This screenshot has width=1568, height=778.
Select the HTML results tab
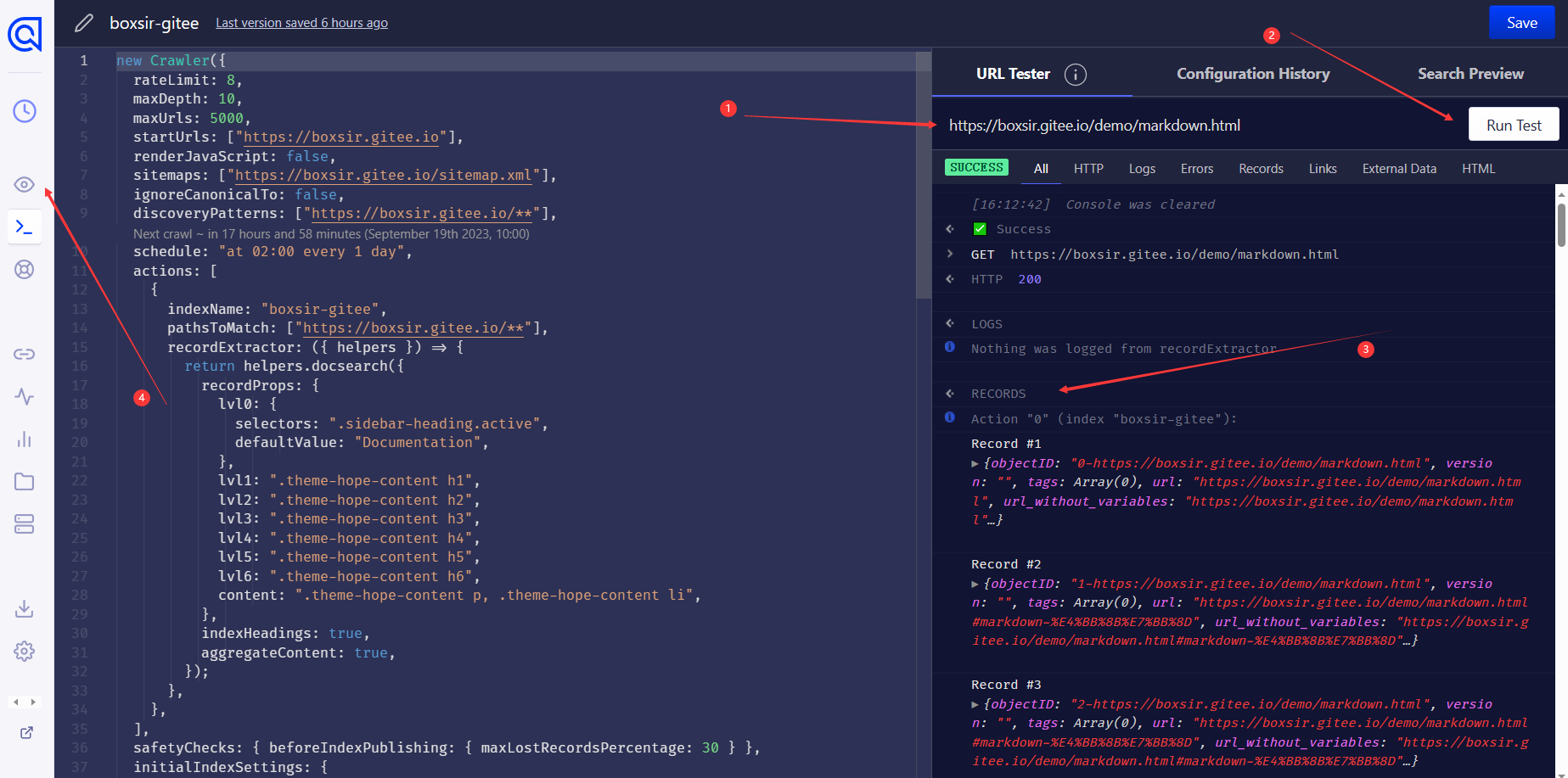click(x=1478, y=169)
